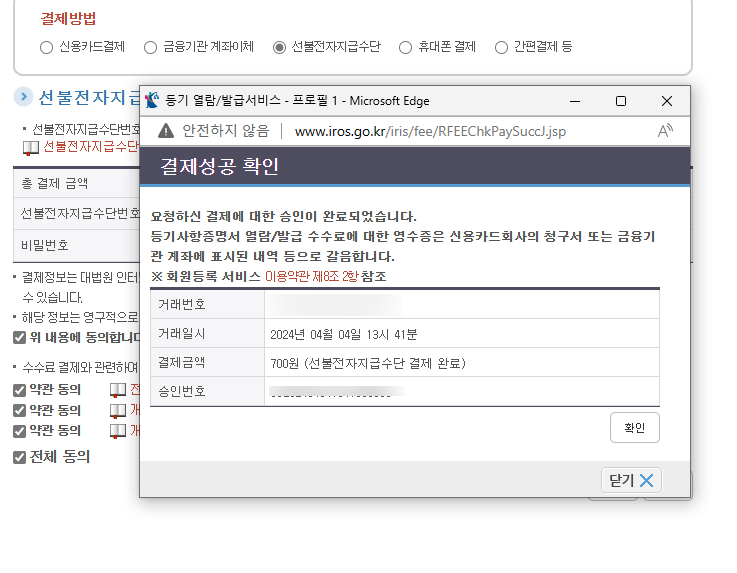Click the read aloud icon in address bar
The image size is (737, 573).
click(665, 131)
